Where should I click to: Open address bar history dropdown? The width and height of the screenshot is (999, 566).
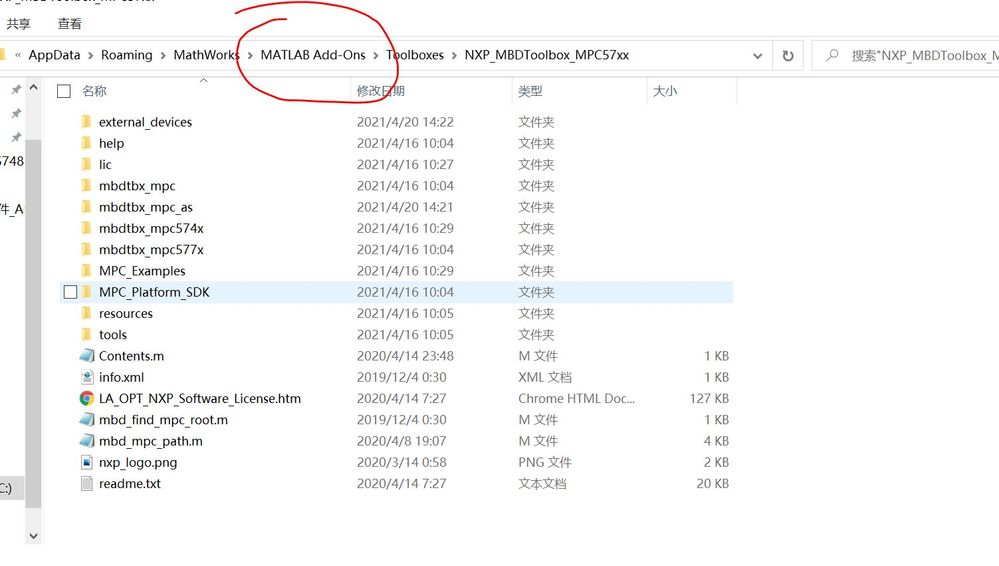tap(758, 55)
